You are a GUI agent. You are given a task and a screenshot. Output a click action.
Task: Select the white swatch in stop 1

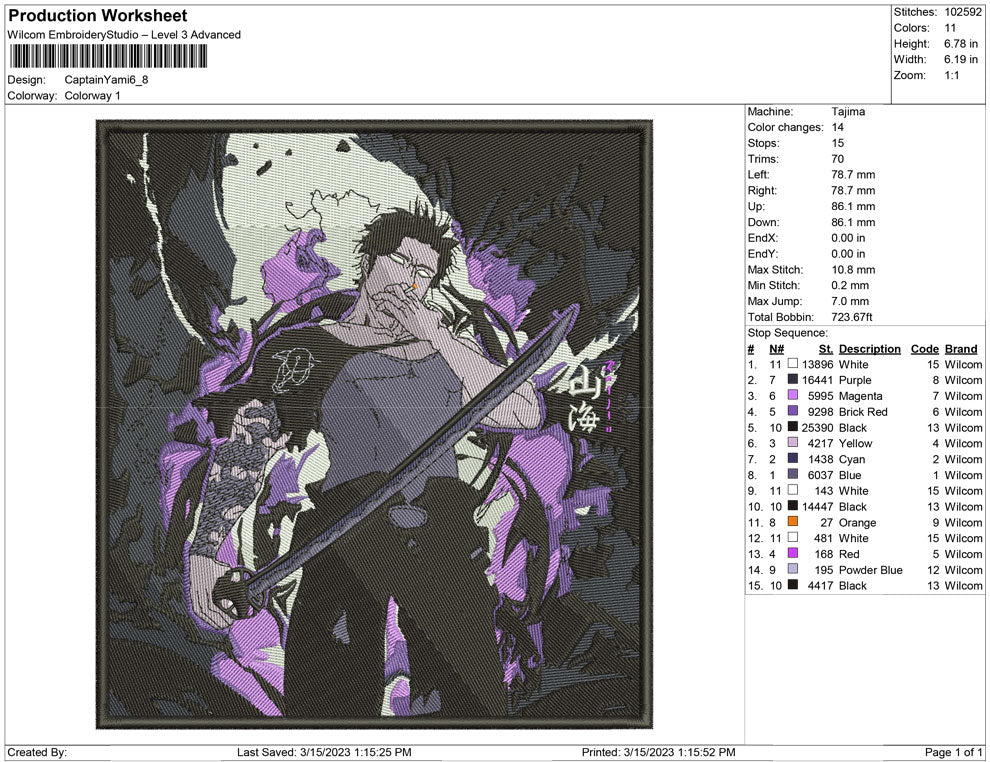[792, 364]
